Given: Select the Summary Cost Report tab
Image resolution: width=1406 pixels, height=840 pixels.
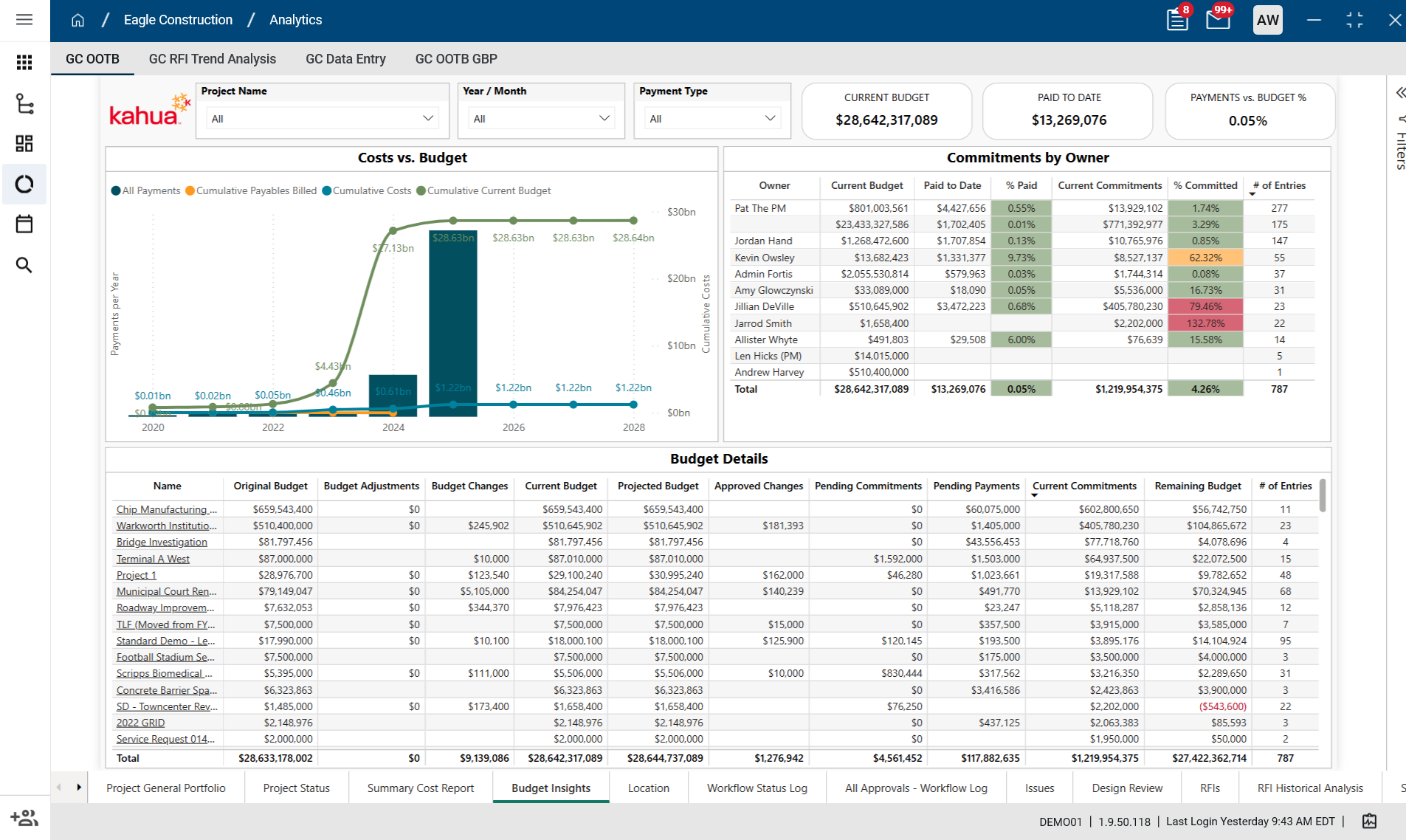Looking at the screenshot, I should (x=420, y=788).
